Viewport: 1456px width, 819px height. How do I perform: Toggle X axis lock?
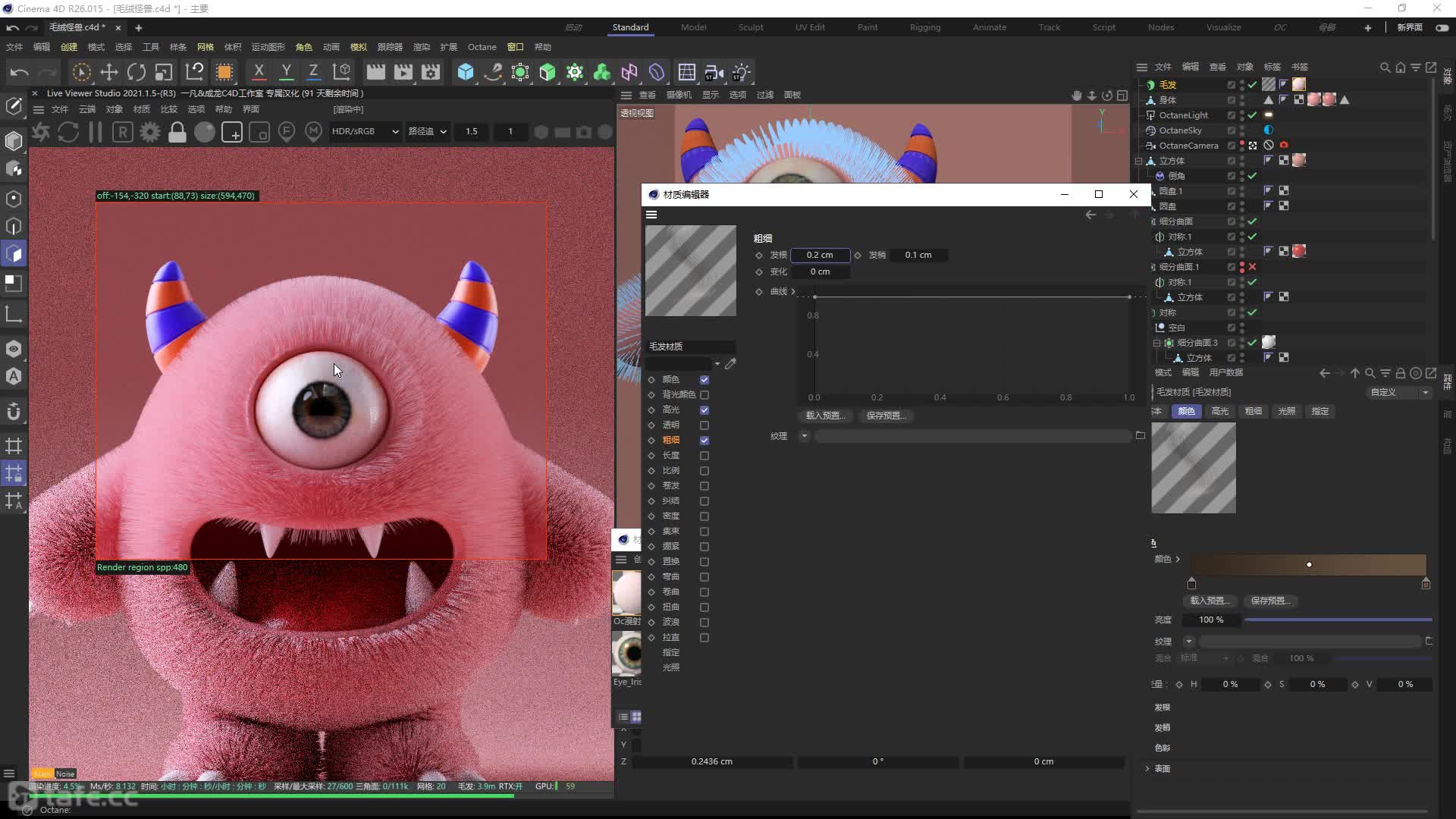(259, 72)
